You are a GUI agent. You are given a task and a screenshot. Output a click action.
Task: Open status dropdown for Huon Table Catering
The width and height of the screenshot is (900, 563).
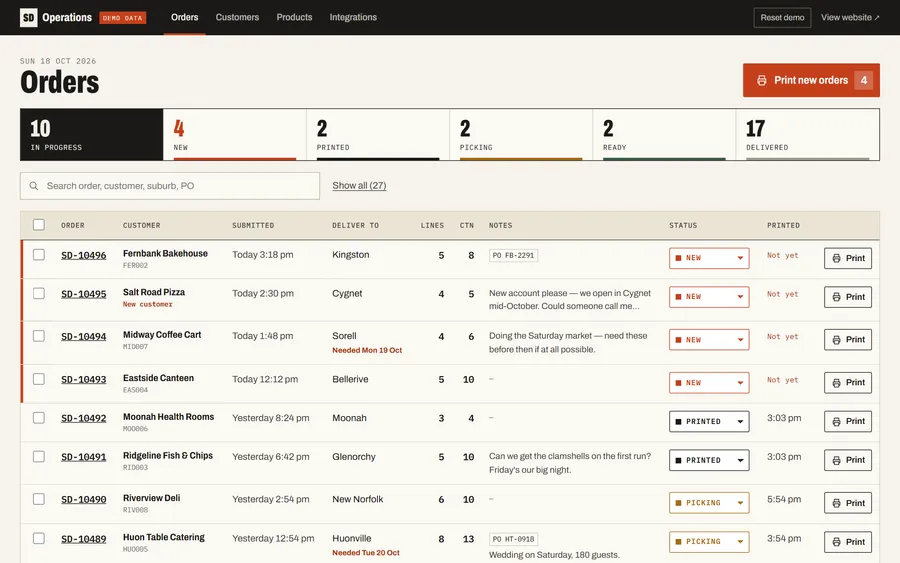click(x=709, y=542)
